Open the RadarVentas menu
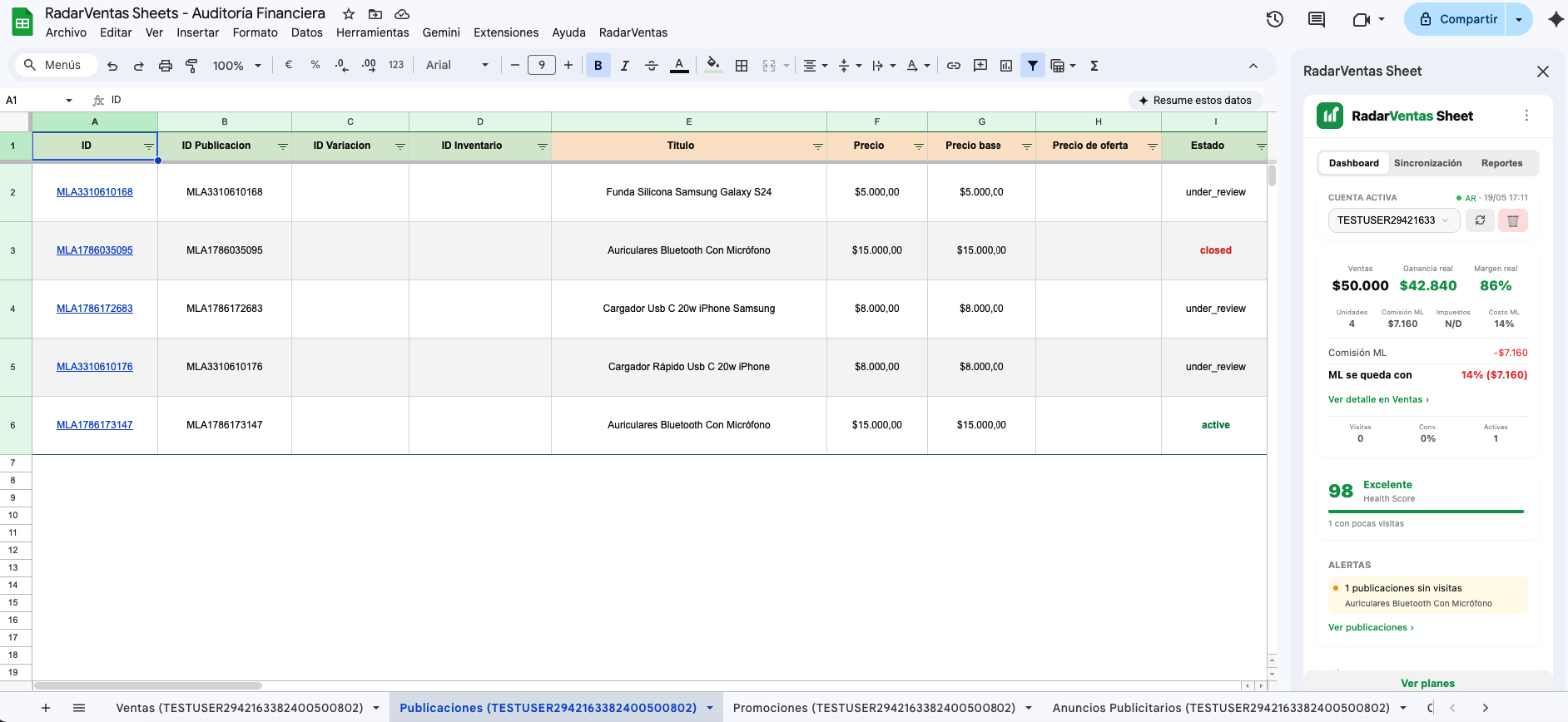This screenshot has width=1568, height=722. point(633,32)
